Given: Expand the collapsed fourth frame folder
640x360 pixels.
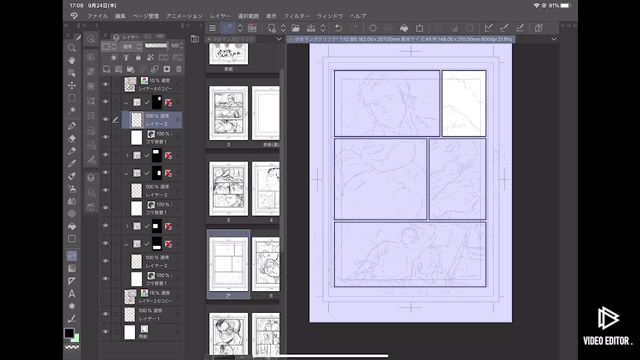Looking at the screenshot, I should pyautogui.click(x=127, y=226).
